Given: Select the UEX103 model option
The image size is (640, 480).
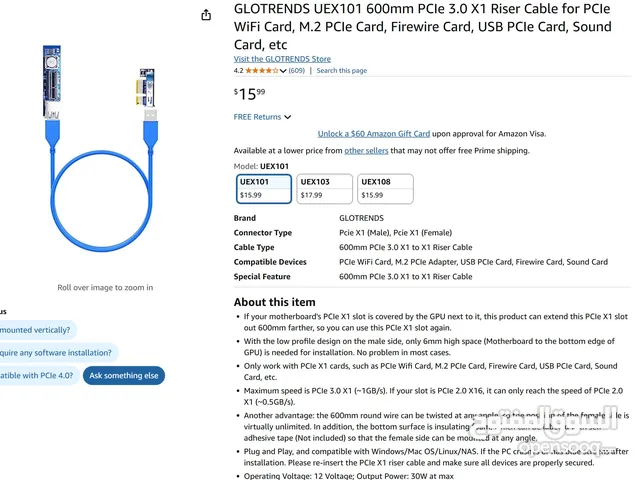Looking at the screenshot, I should pyautogui.click(x=324, y=189).
